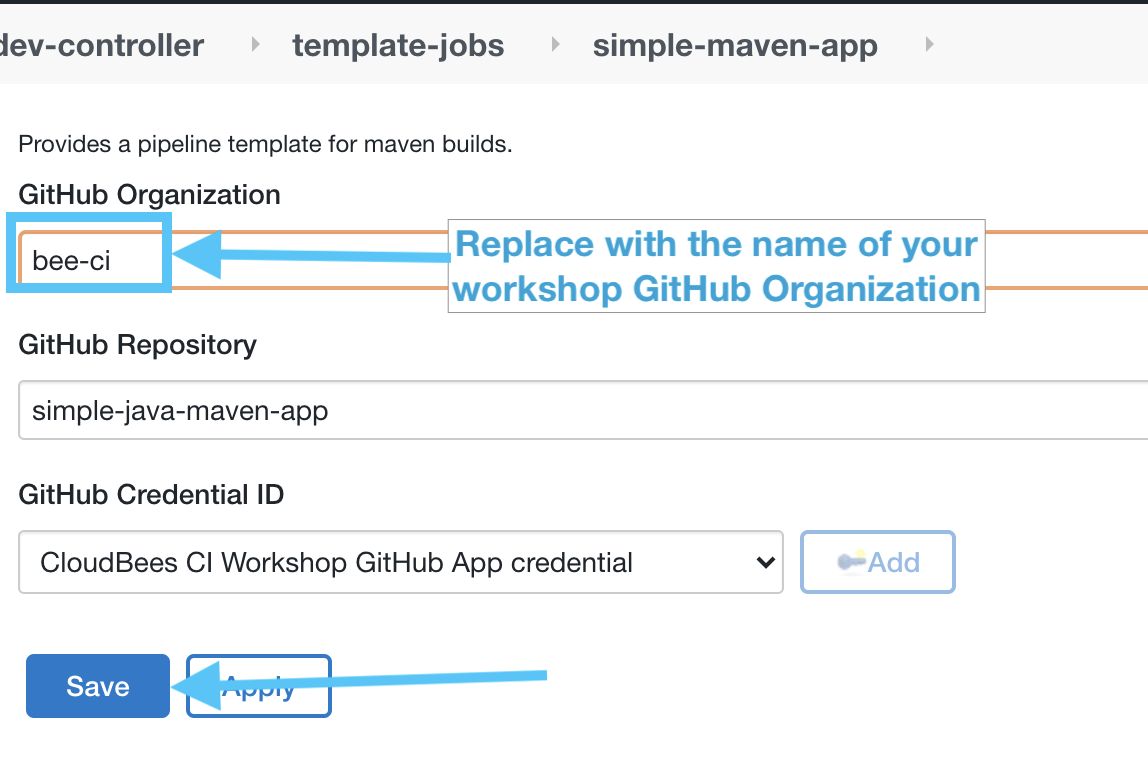The height and width of the screenshot is (760, 1148).
Task: Click the chevron following simple-maven-app
Action: click(928, 44)
